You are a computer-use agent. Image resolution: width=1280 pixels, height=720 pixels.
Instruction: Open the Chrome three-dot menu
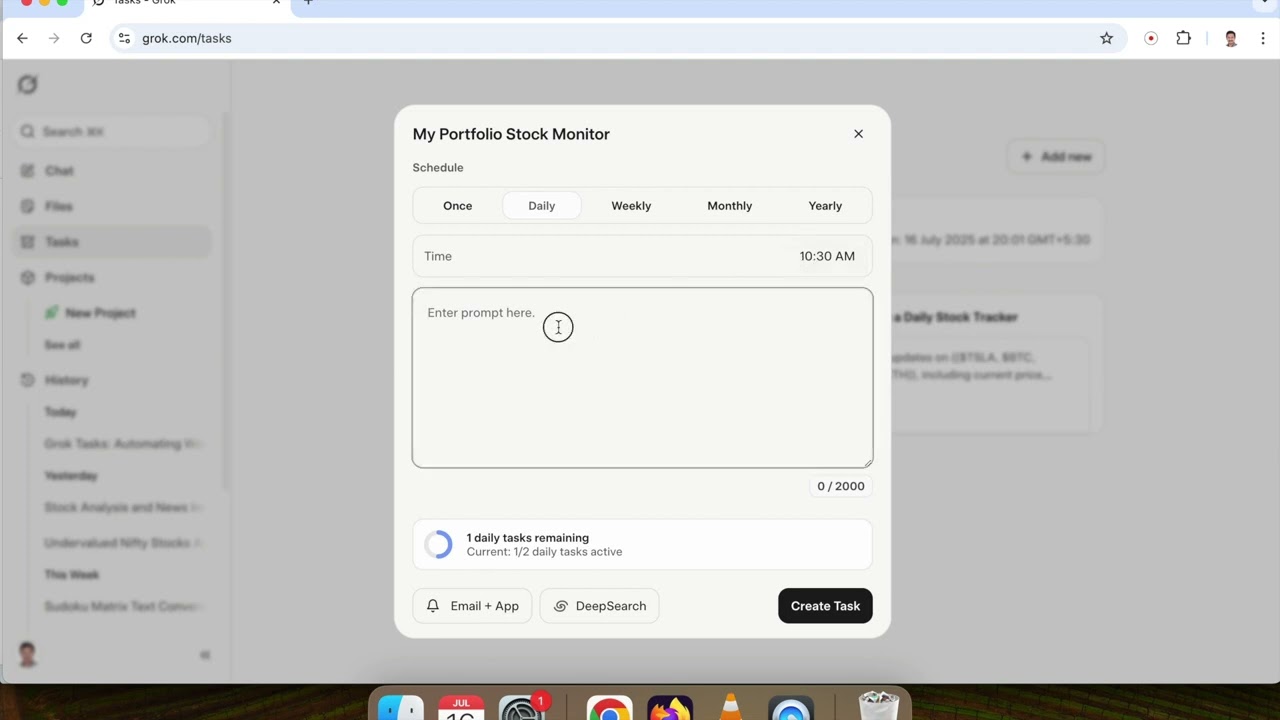(1263, 38)
